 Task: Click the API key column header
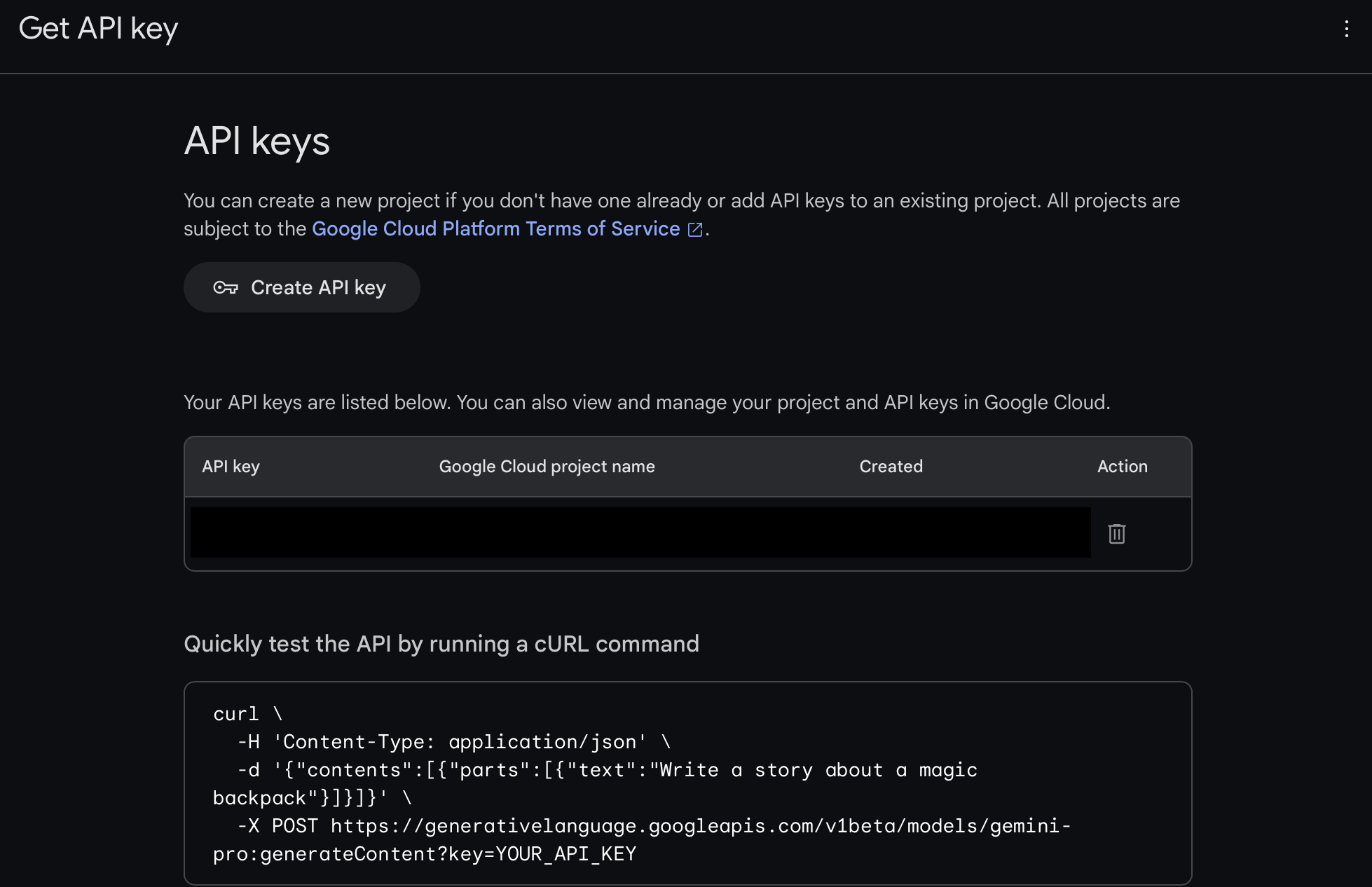tap(231, 467)
